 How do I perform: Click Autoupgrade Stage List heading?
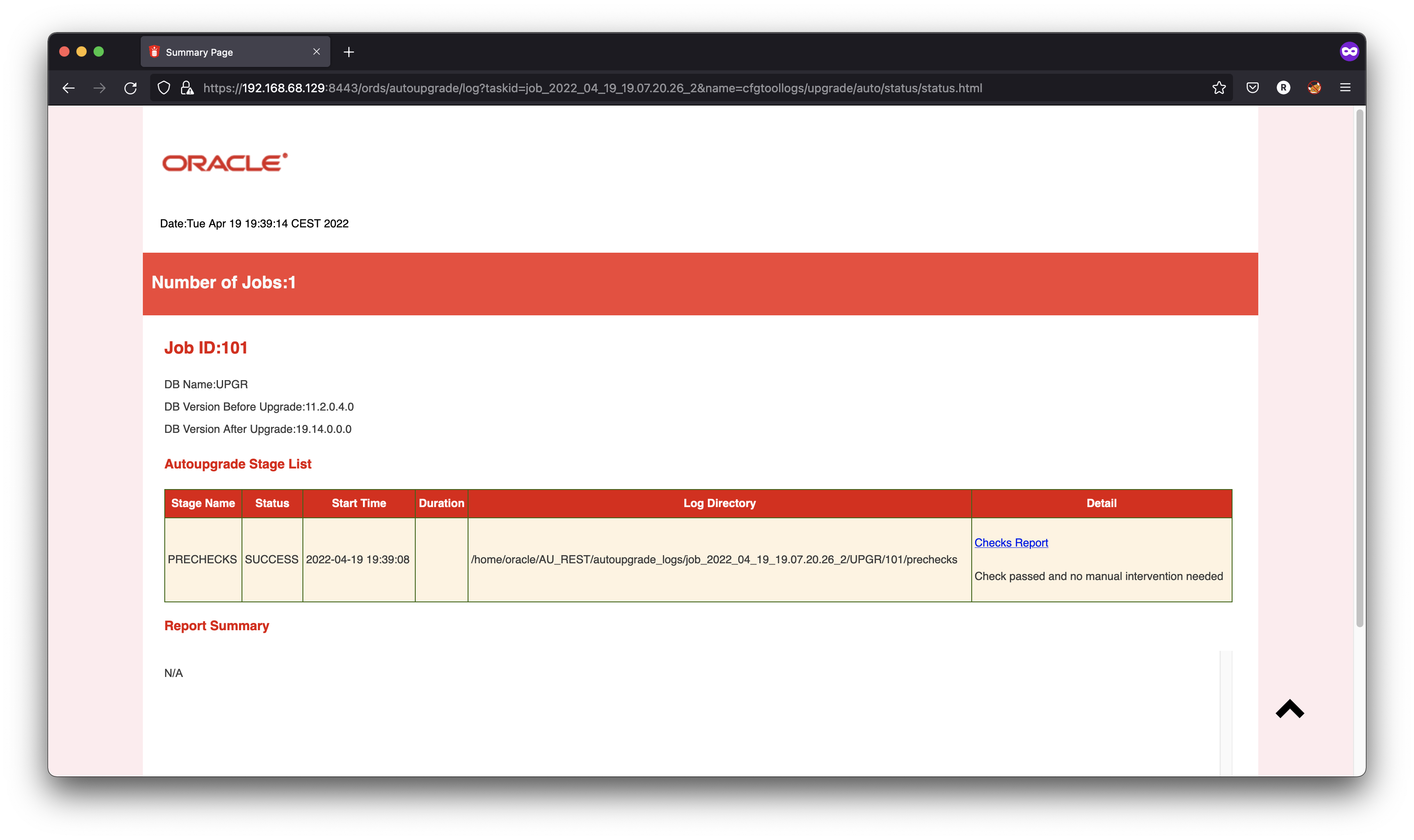click(238, 464)
